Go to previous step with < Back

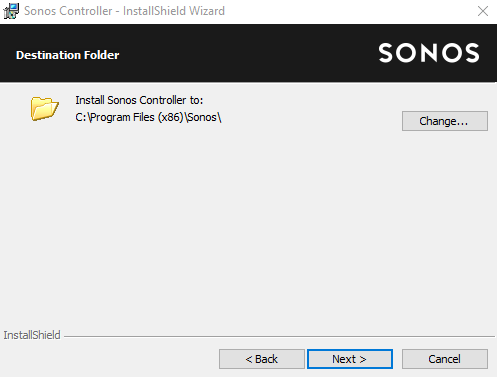point(262,359)
